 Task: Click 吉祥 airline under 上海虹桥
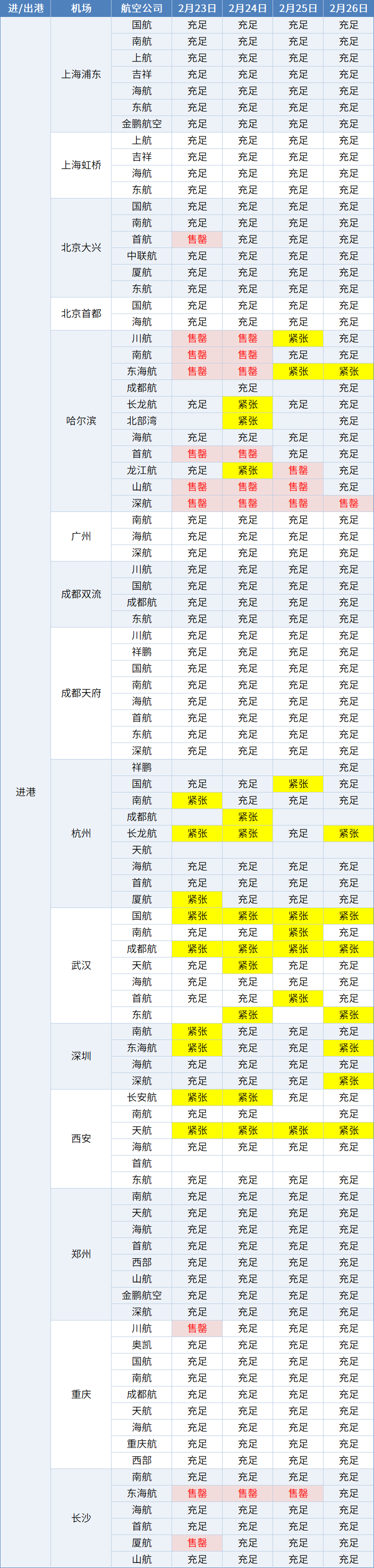[142, 157]
